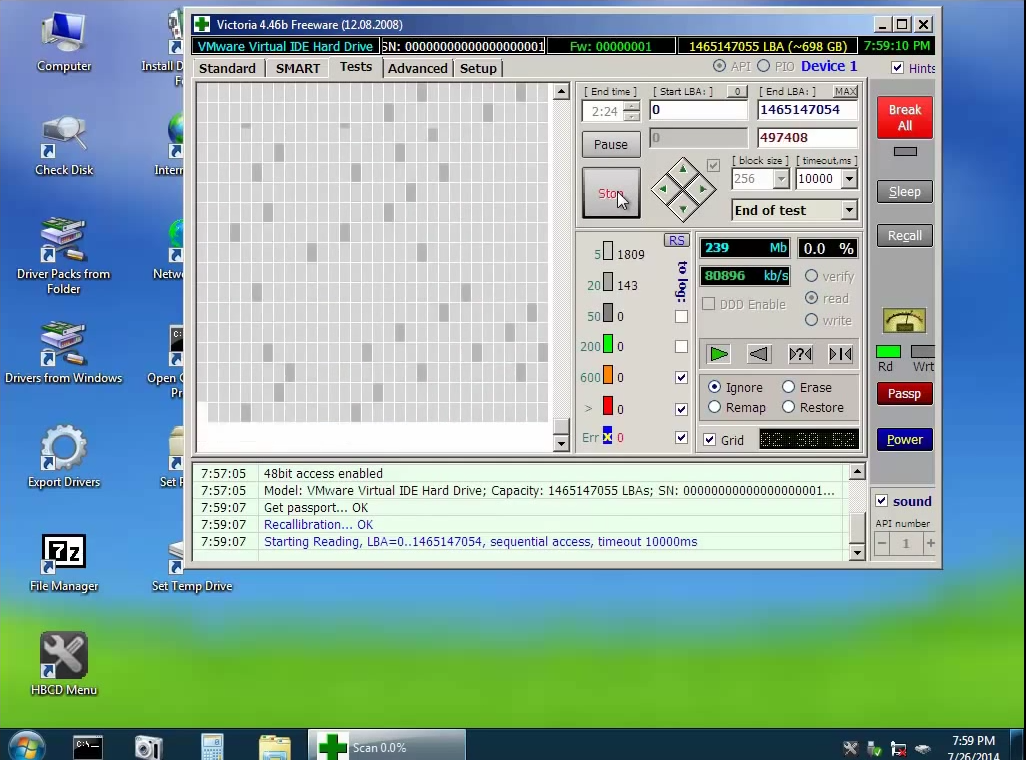Toggle the log checkbox for 50 ms blocks
The height and width of the screenshot is (760, 1026).
[681, 316]
